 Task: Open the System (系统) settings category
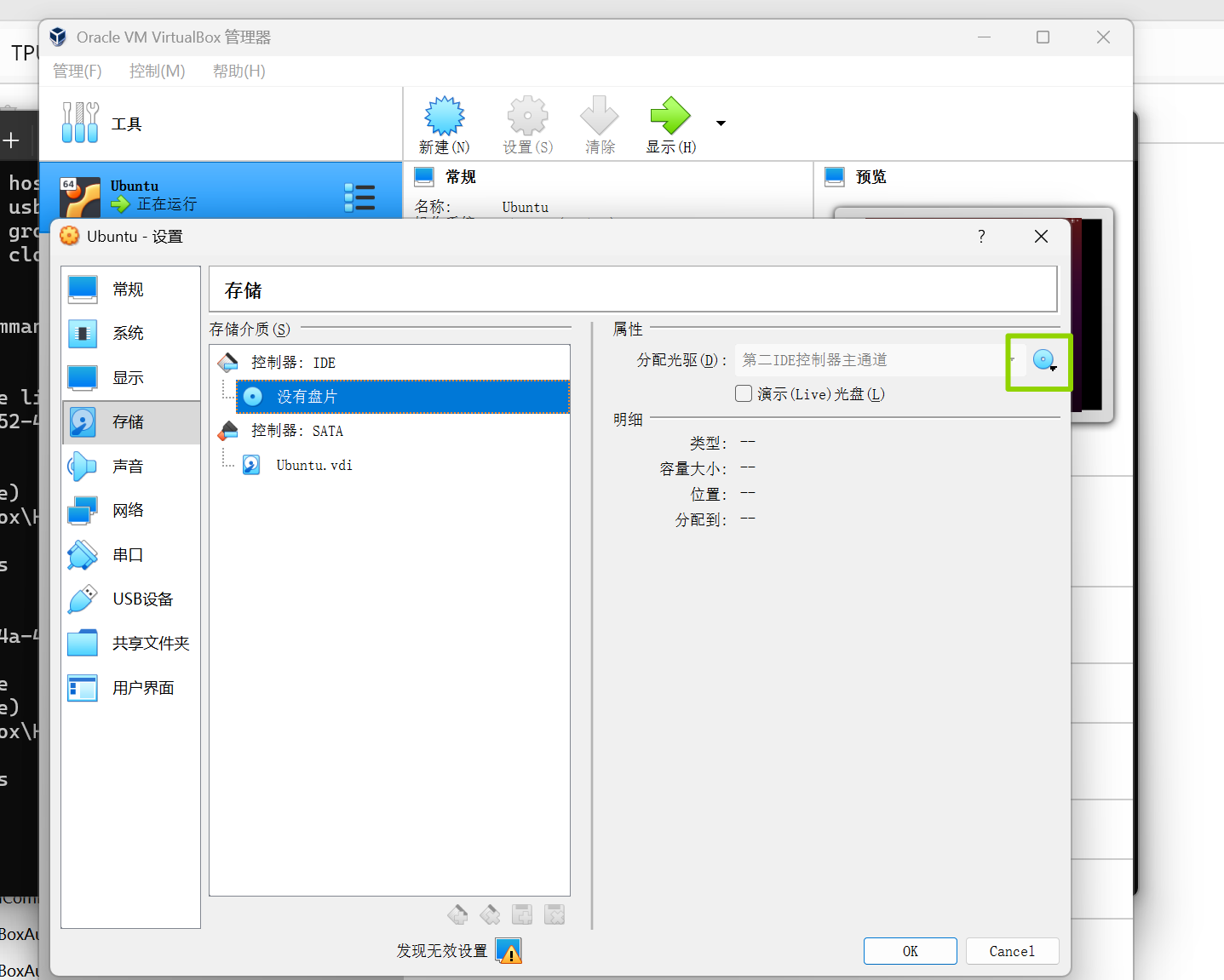pos(131,334)
